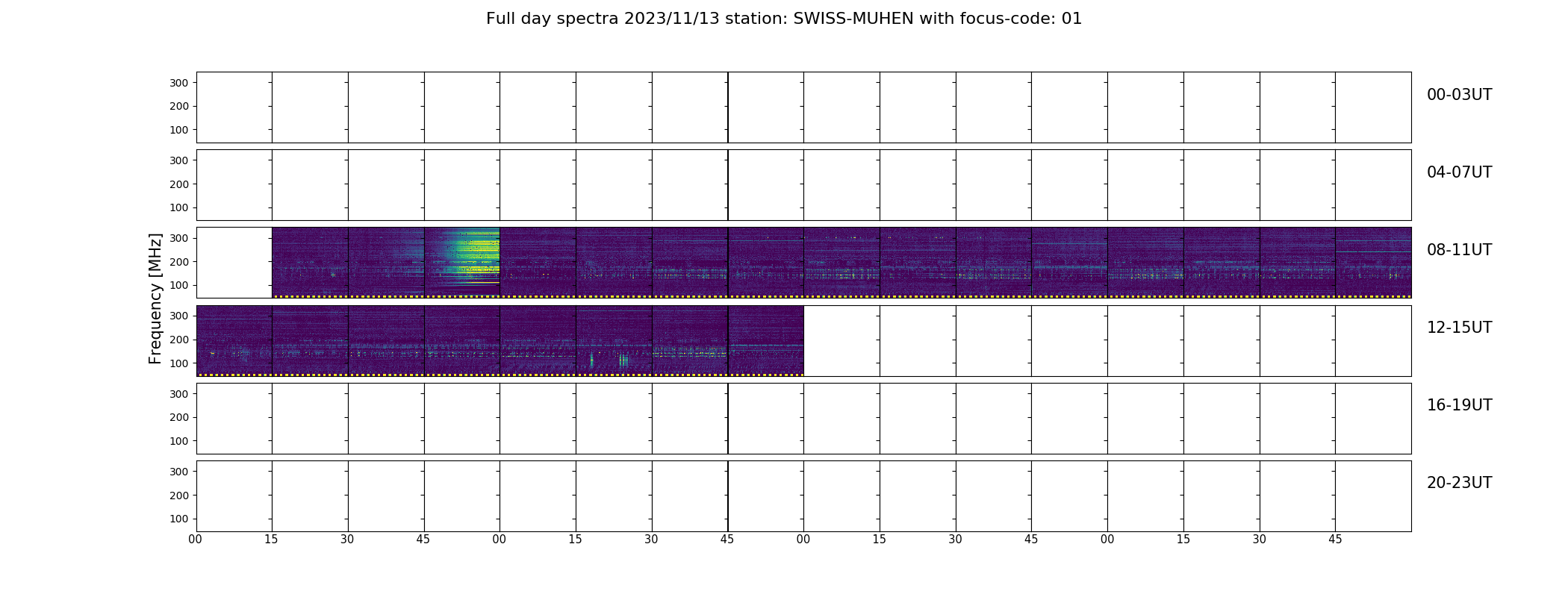The width and height of the screenshot is (1568, 597).
Task: Select the 08-11UT row label
Action: pos(1459,250)
